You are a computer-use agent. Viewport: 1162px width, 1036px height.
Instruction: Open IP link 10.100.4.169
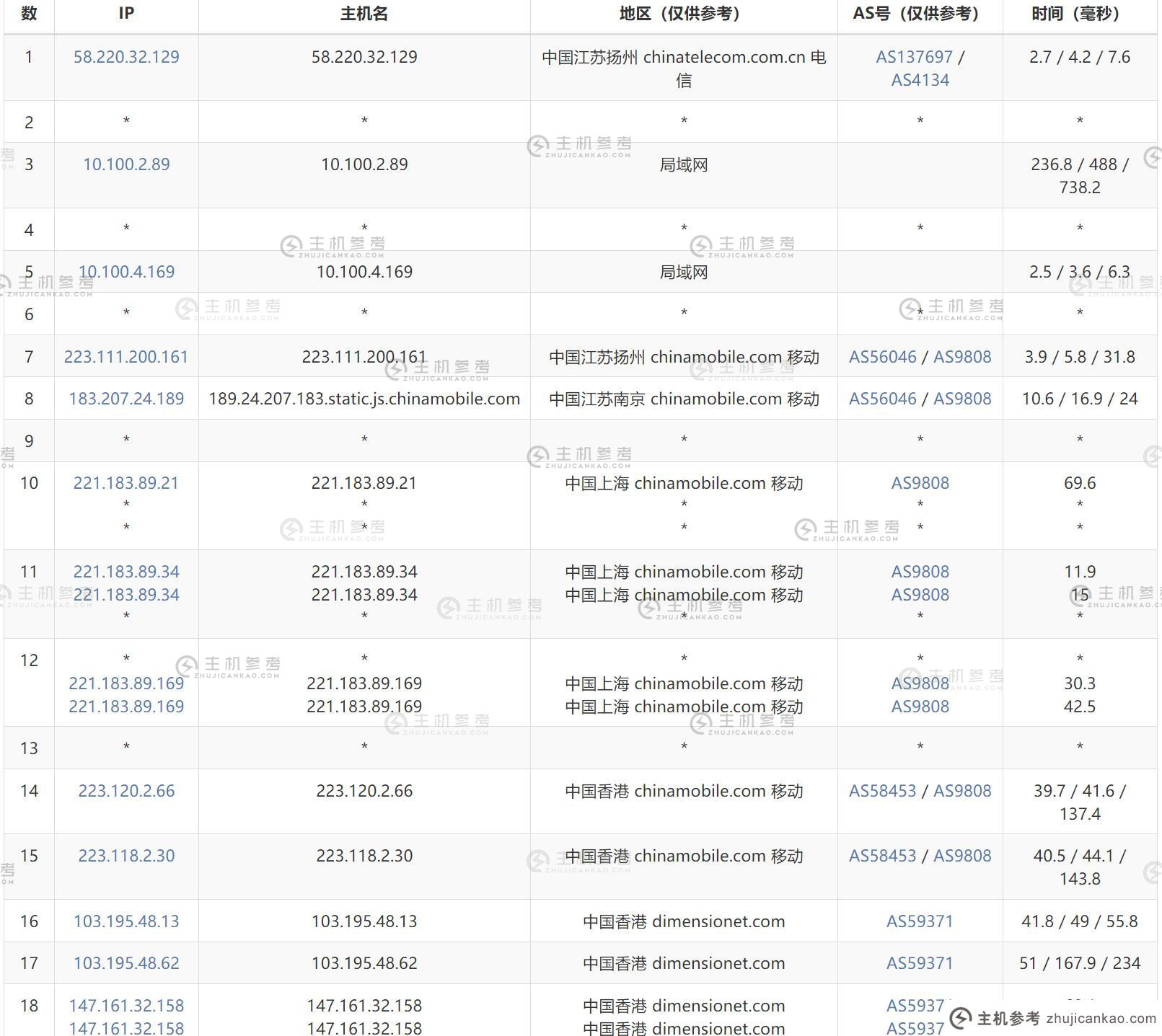(126, 272)
